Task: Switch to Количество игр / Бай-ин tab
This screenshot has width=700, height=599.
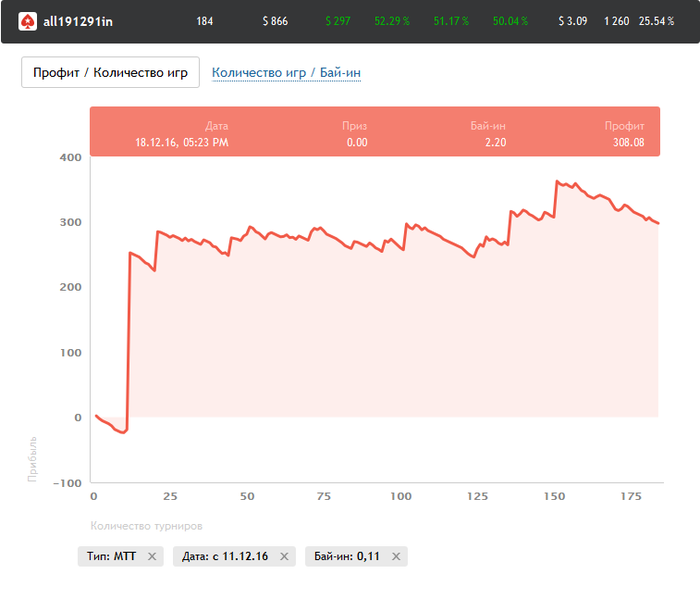Action: 286,73
